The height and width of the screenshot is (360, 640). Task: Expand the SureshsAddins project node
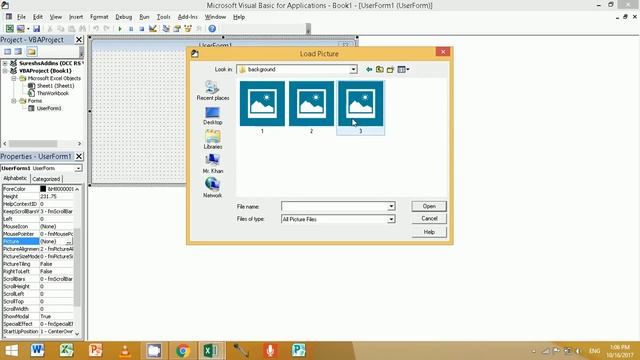5,63
